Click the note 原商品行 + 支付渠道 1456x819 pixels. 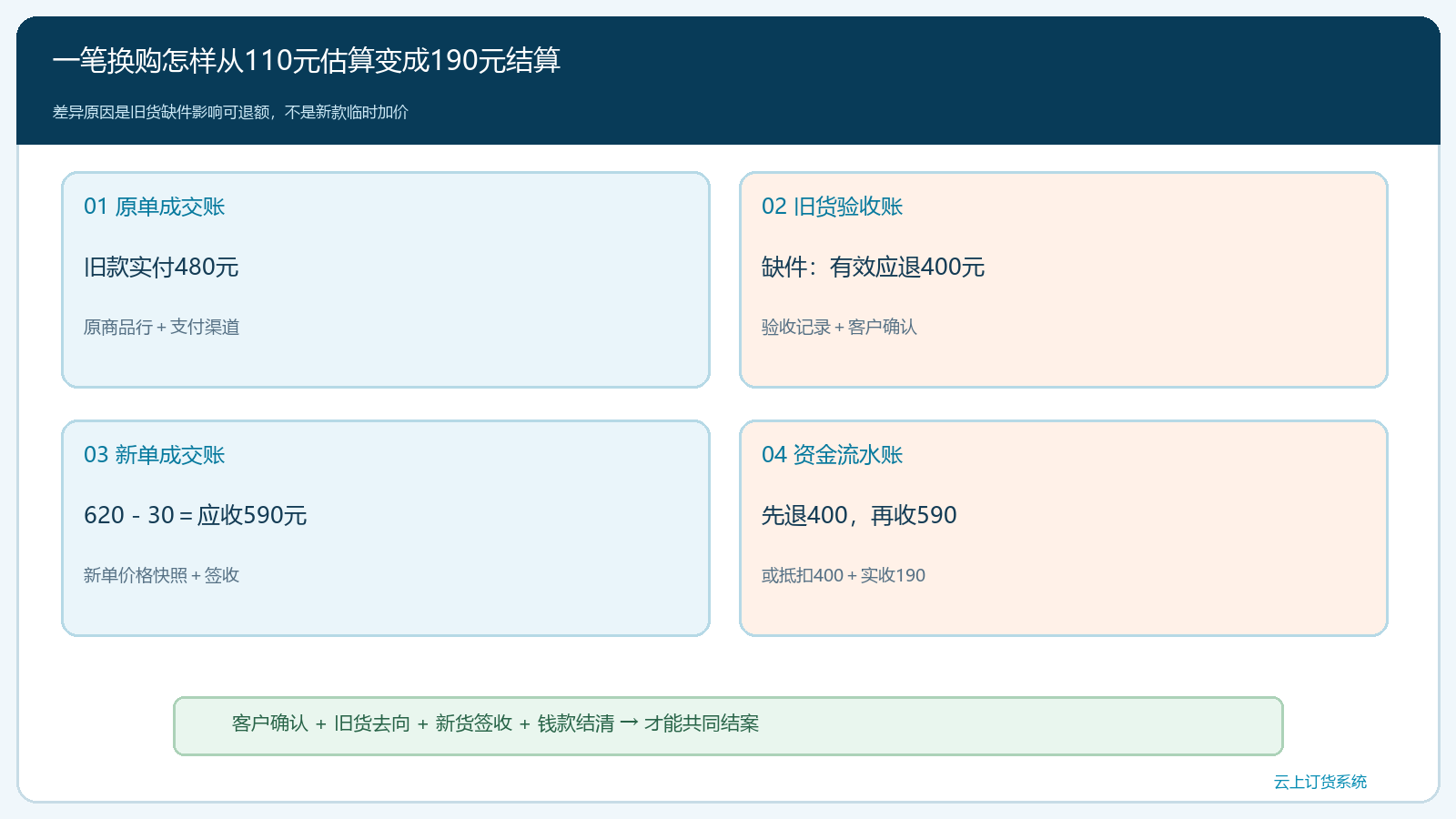click(161, 327)
